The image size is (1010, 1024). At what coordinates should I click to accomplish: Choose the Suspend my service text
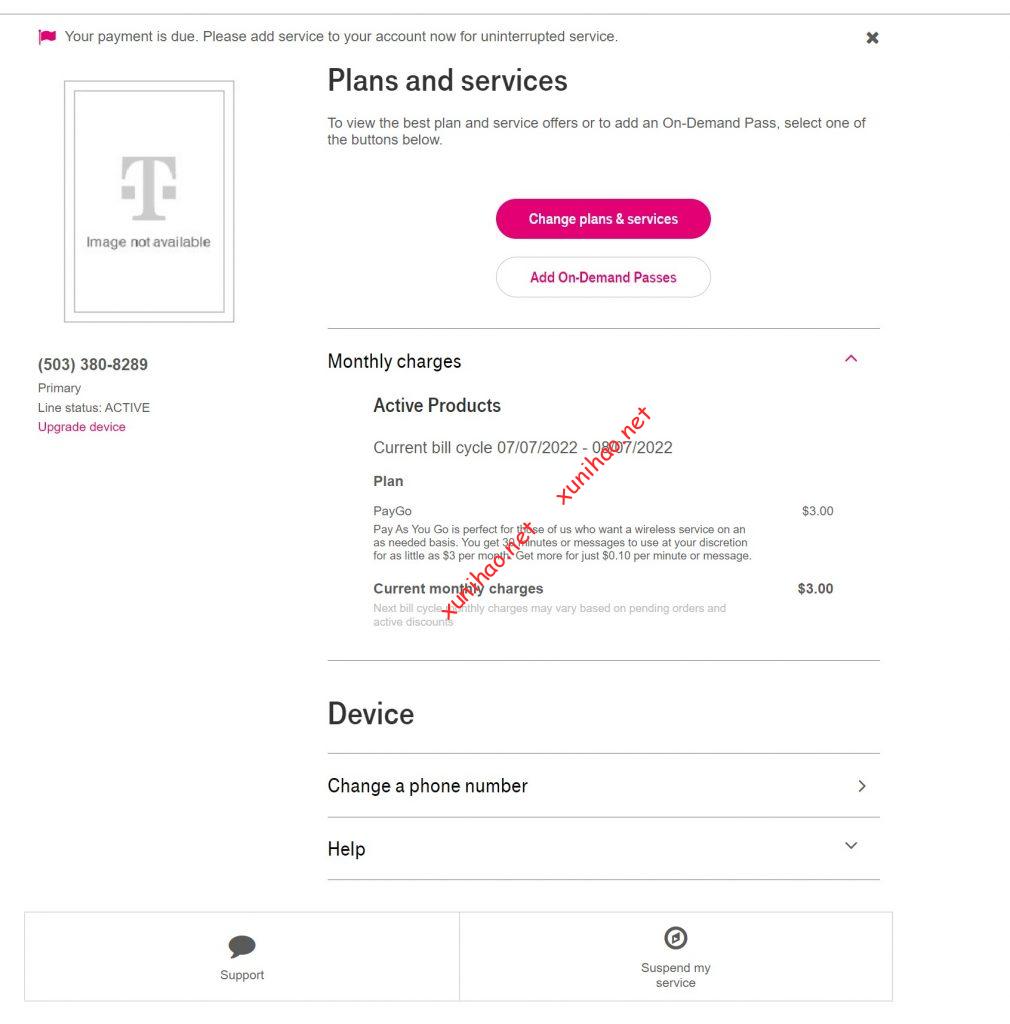point(676,975)
